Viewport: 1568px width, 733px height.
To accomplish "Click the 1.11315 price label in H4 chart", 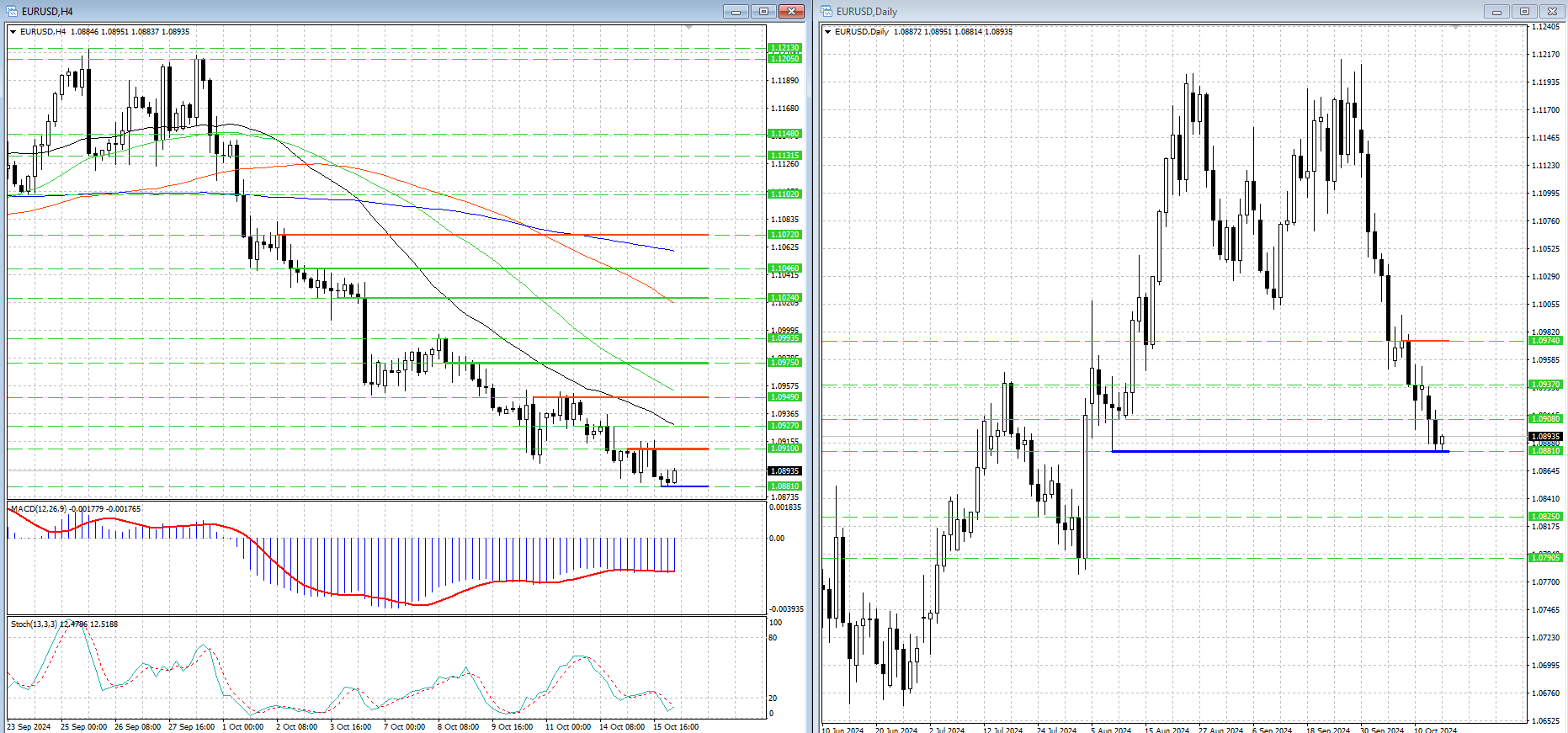I will click(x=784, y=156).
